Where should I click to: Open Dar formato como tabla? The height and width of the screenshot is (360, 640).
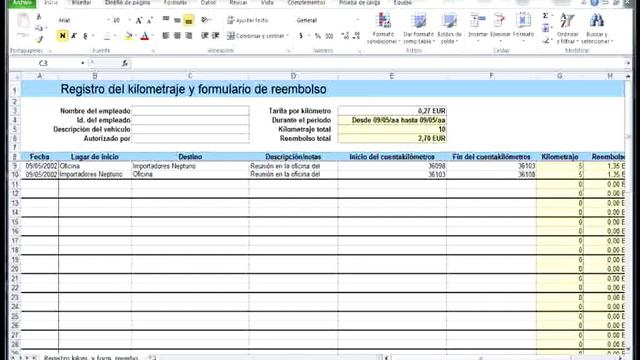(x=418, y=28)
